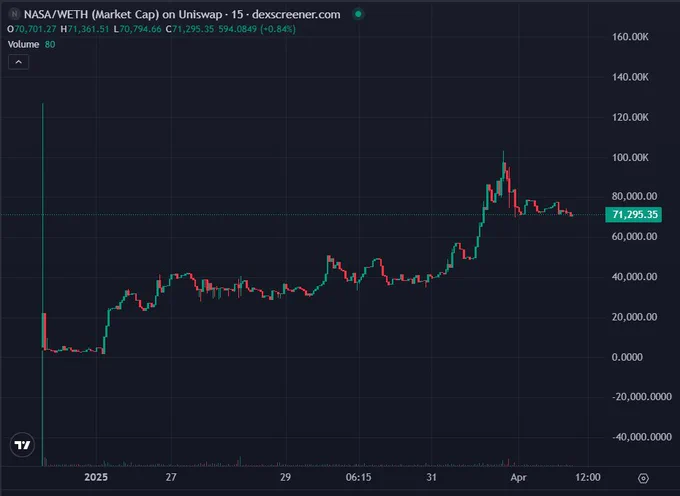Click the 27 date axis label

coord(171,477)
